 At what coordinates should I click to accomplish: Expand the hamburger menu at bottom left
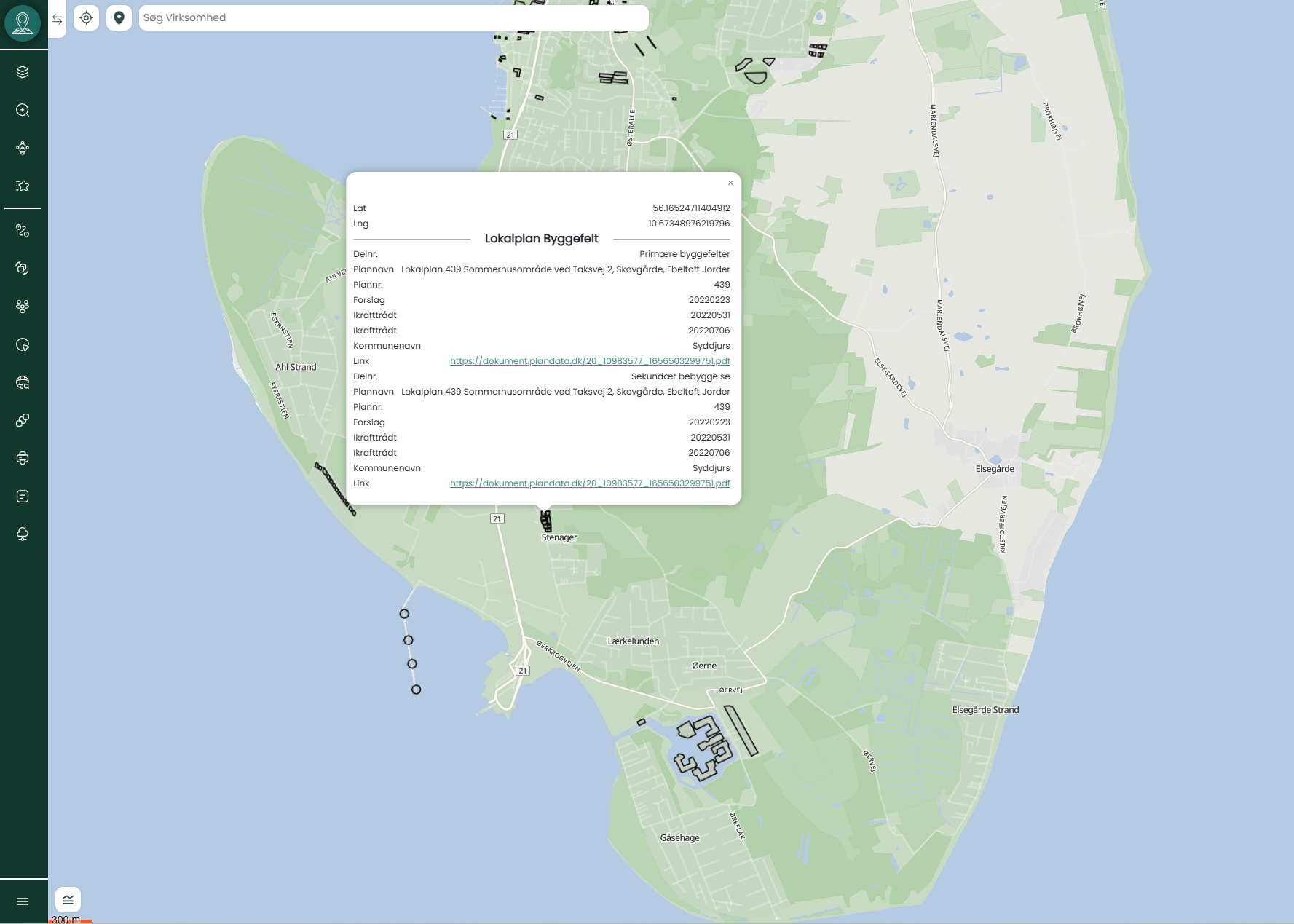point(23,901)
